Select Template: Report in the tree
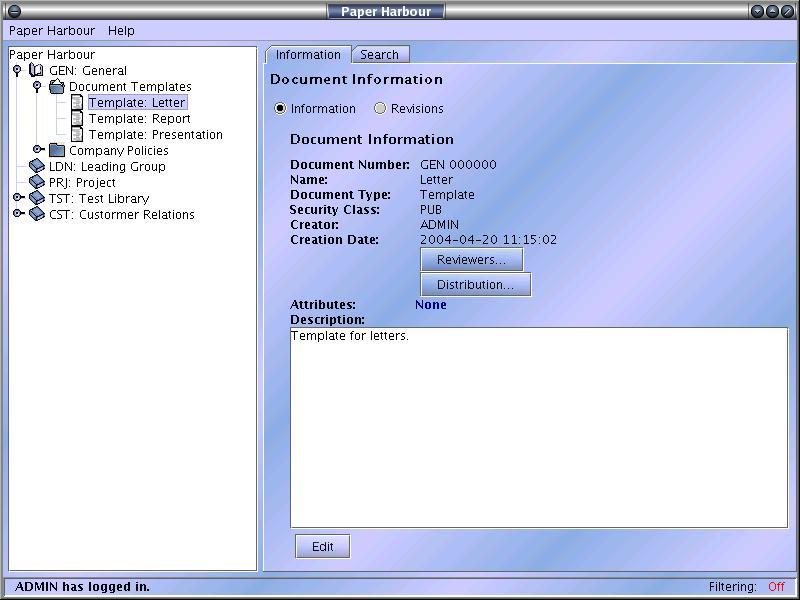800x600 pixels. pyautogui.click(x=139, y=118)
